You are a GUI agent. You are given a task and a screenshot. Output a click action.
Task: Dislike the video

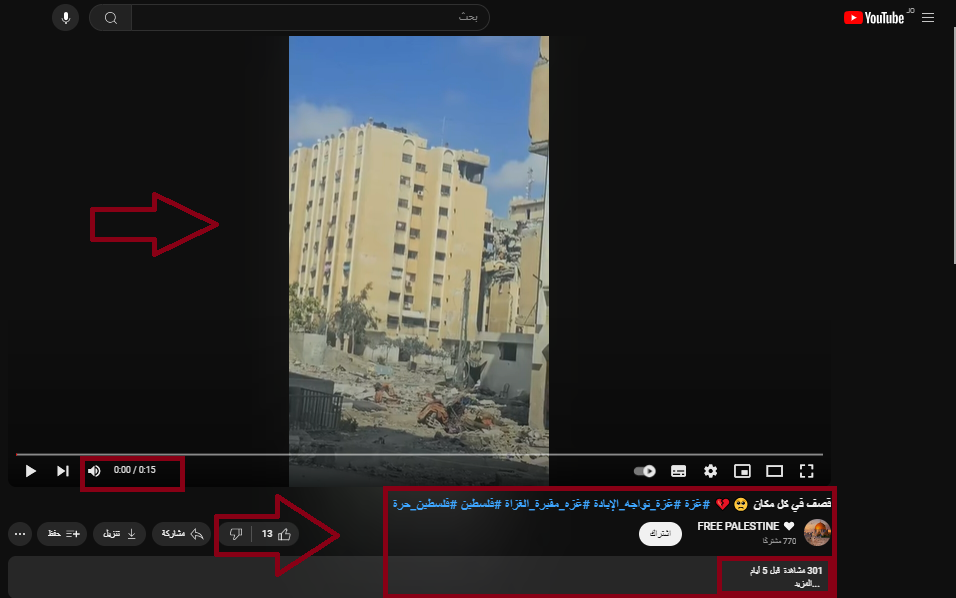point(236,534)
